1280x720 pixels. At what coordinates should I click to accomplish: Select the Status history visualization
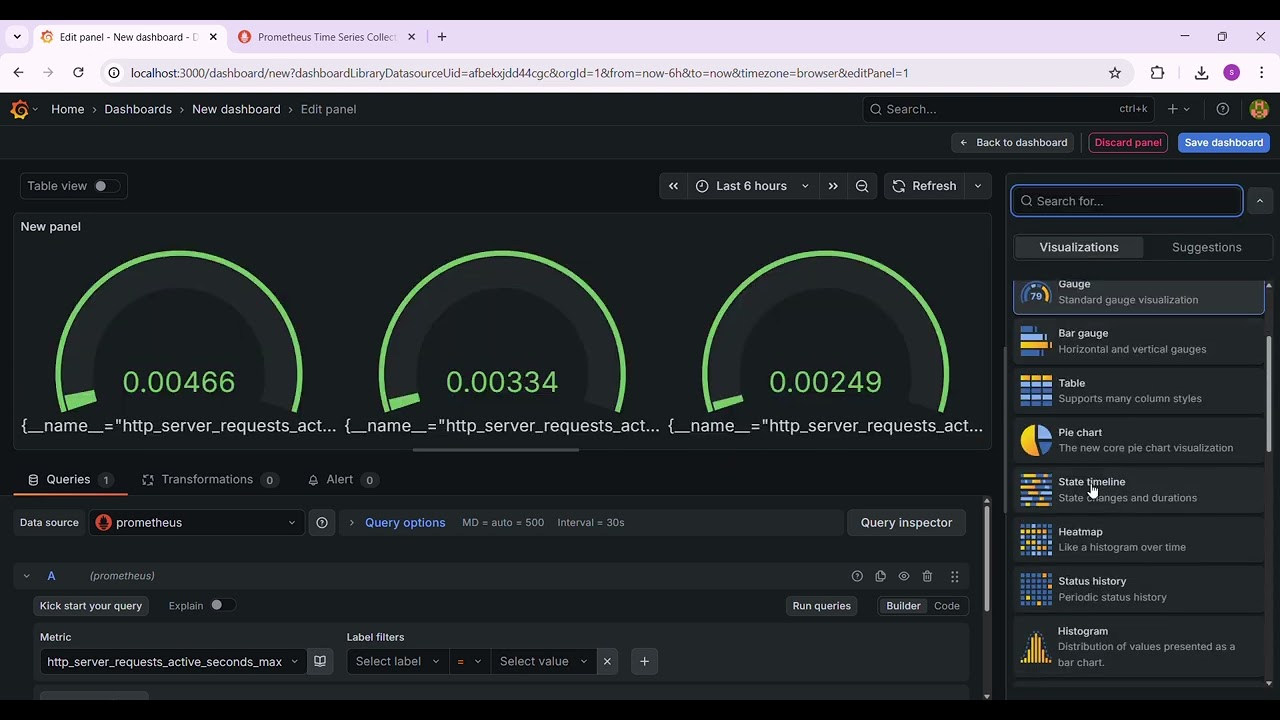pos(1139,589)
